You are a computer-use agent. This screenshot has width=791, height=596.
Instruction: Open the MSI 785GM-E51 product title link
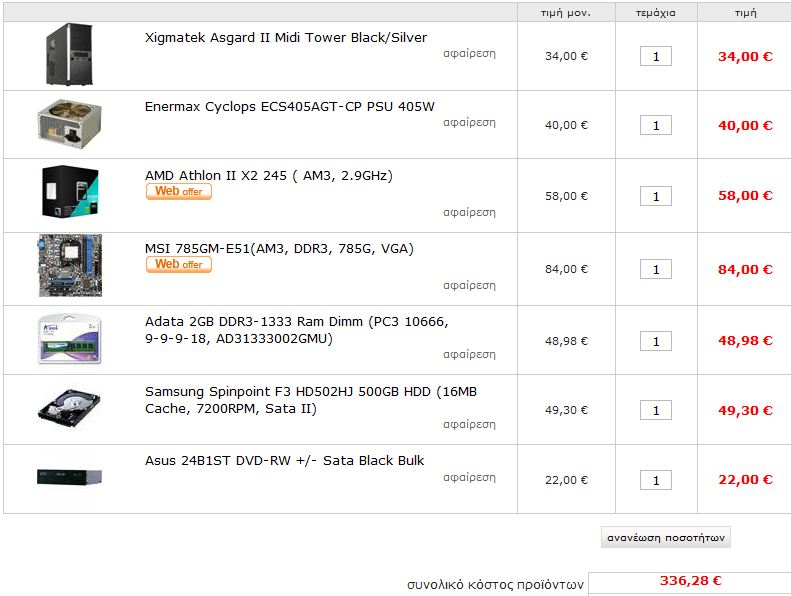(x=279, y=249)
